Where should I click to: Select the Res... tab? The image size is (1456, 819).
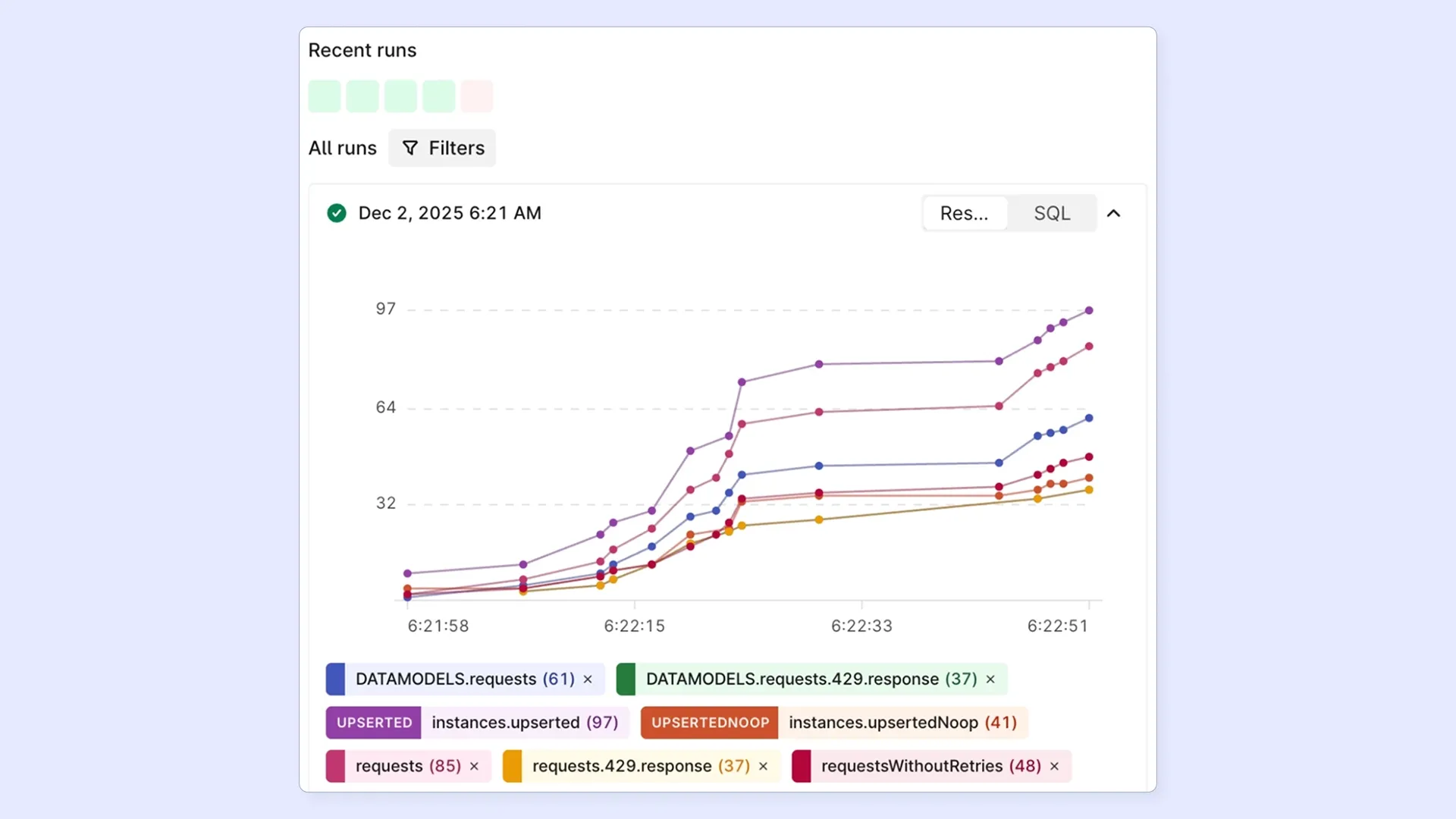point(965,213)
